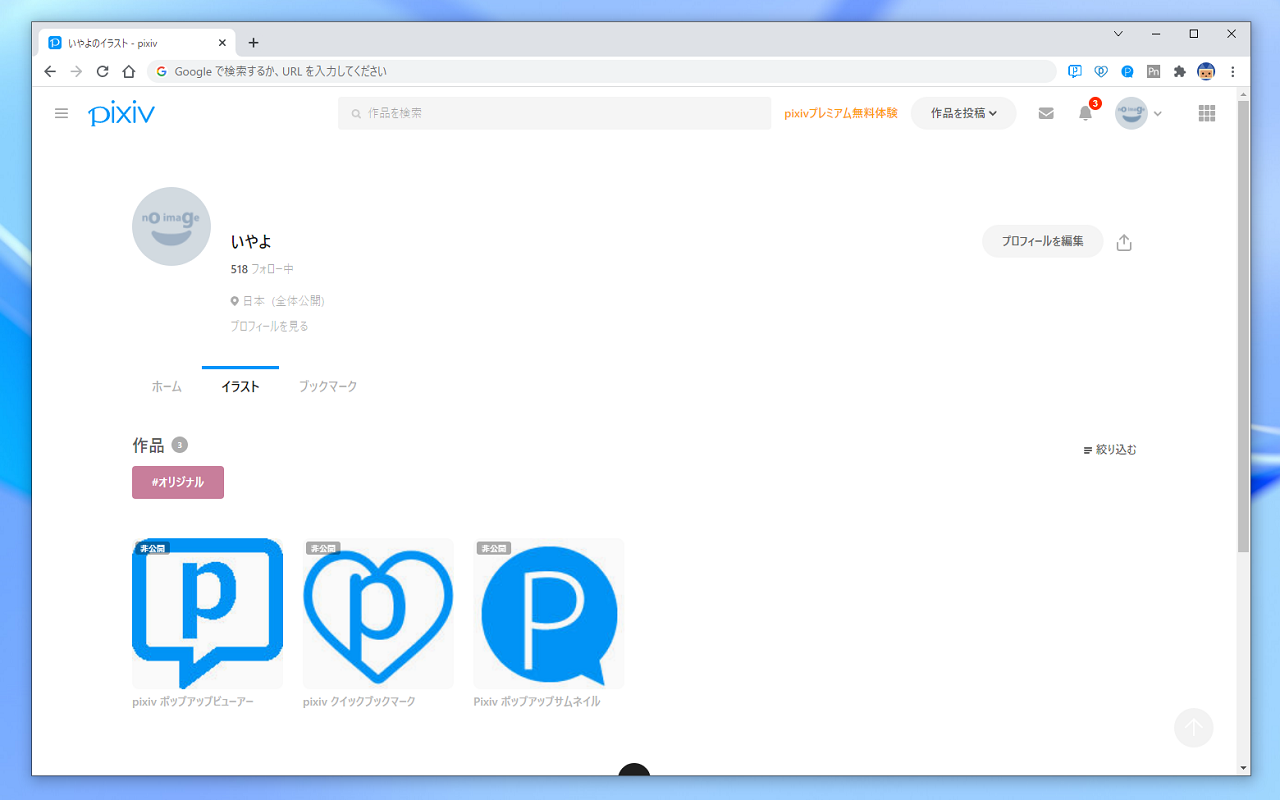
Task: Open pixiv Quick Bookmark heart extension icon
Action: tap(1101, 72)
